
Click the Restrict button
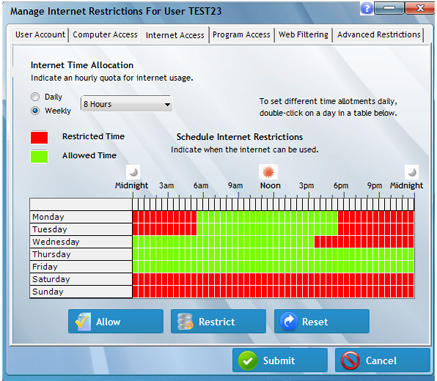coord(218,321)
